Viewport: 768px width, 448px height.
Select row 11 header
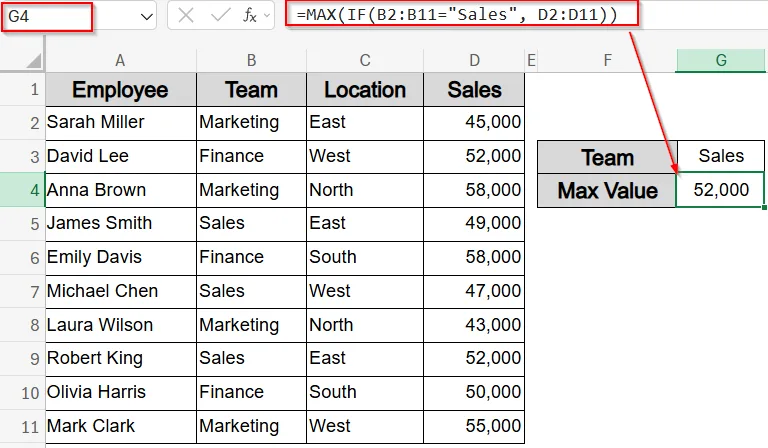pyautogui.click(x=23, y=426)
